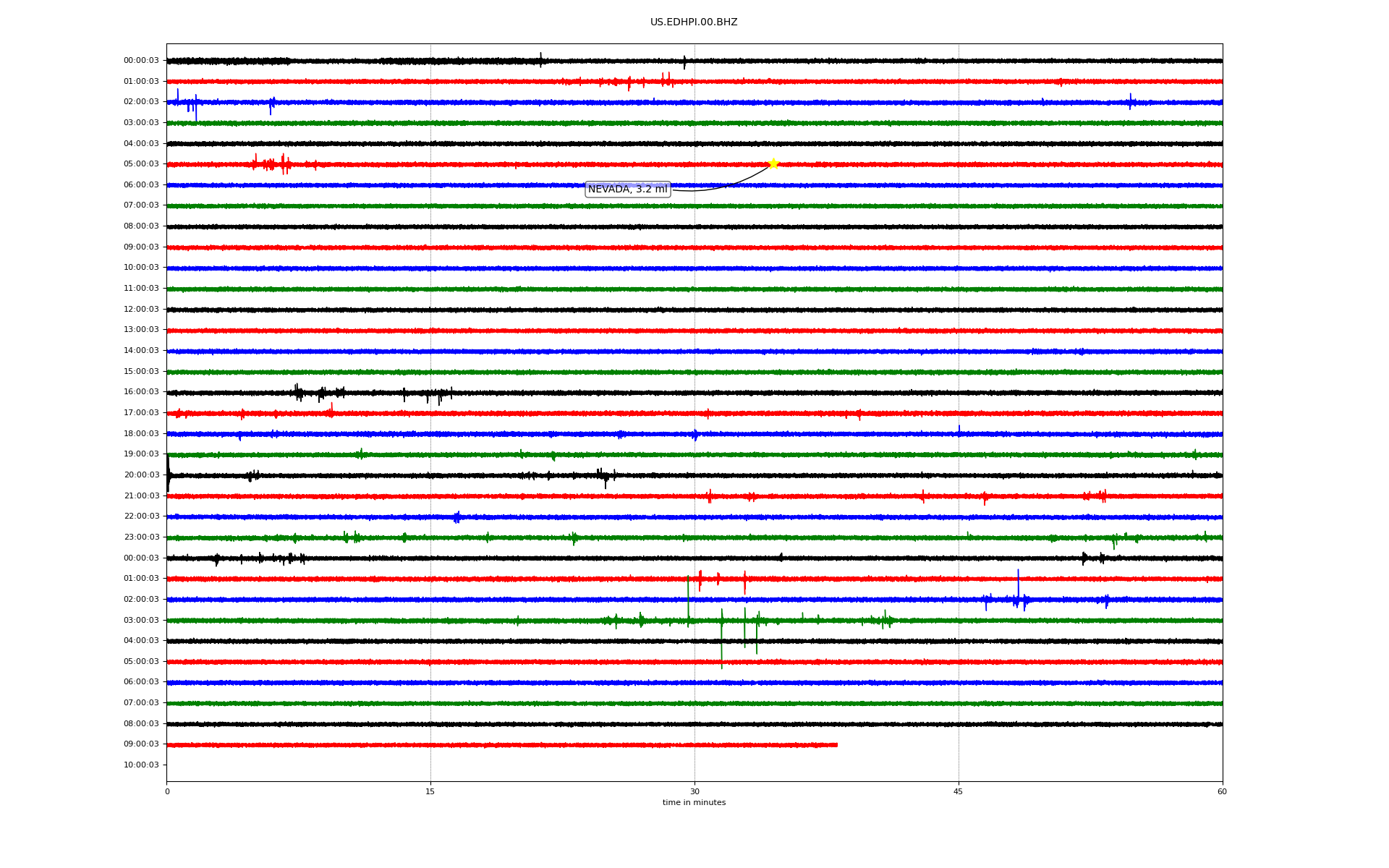Click the 18:00:03 blue trace time label
1389x868 pixels.
(141, 434)
